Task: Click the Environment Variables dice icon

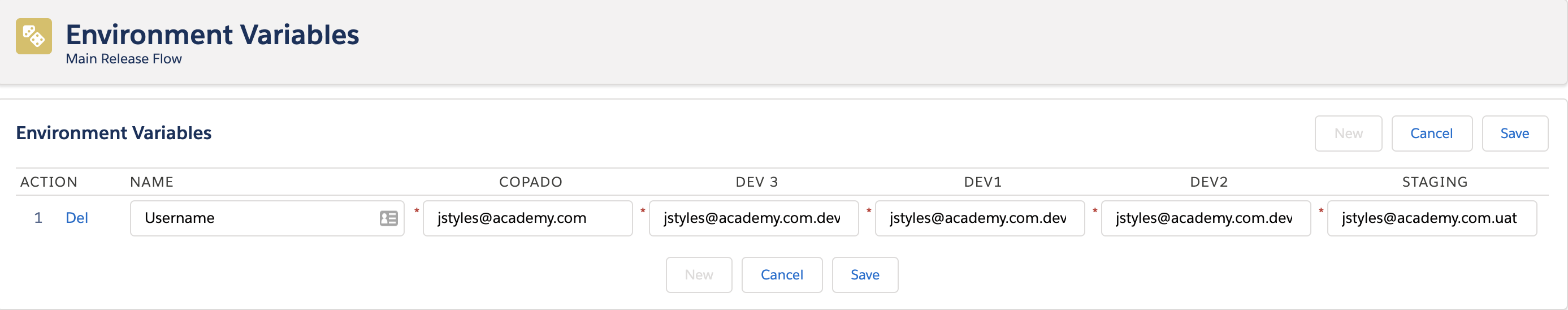Action: 34,36
